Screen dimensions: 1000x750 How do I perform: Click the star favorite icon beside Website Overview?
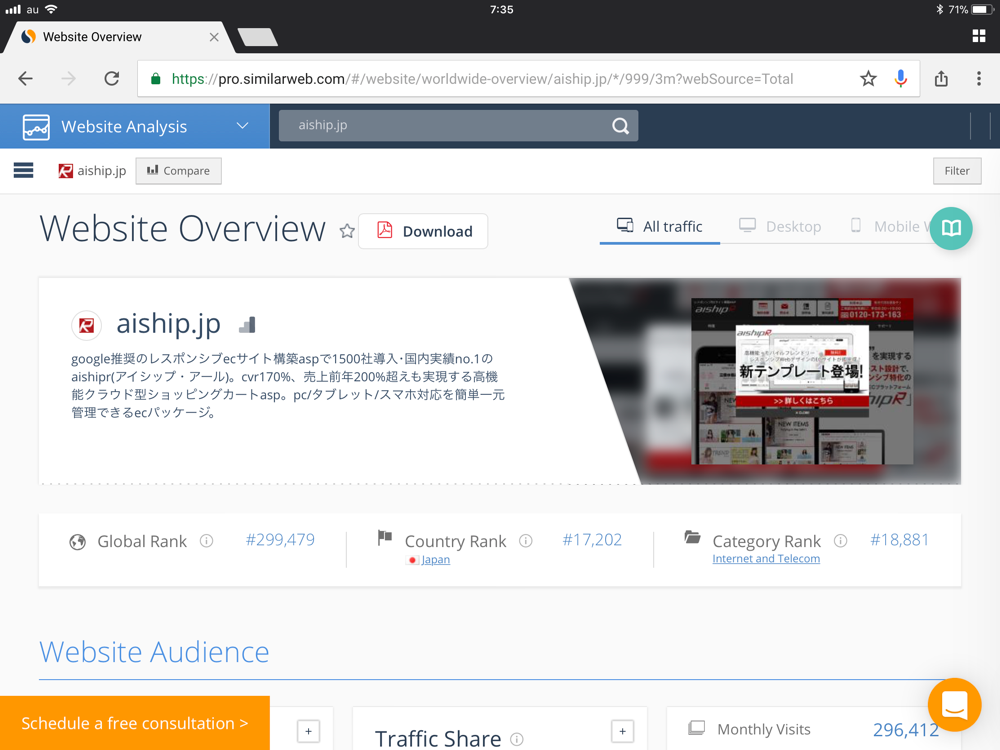(347, 231)
